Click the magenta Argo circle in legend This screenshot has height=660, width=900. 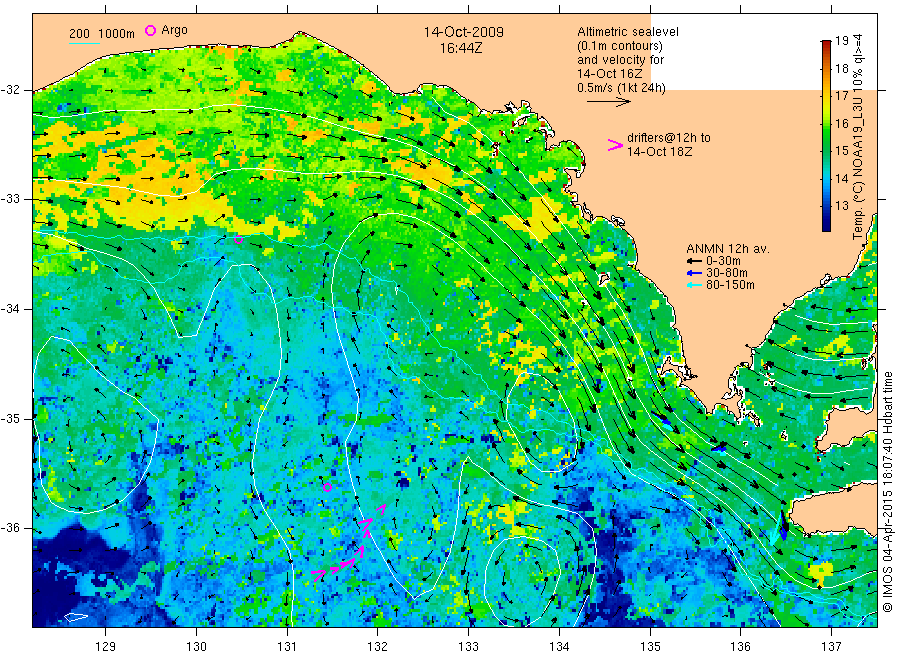[x=150, y=31]
